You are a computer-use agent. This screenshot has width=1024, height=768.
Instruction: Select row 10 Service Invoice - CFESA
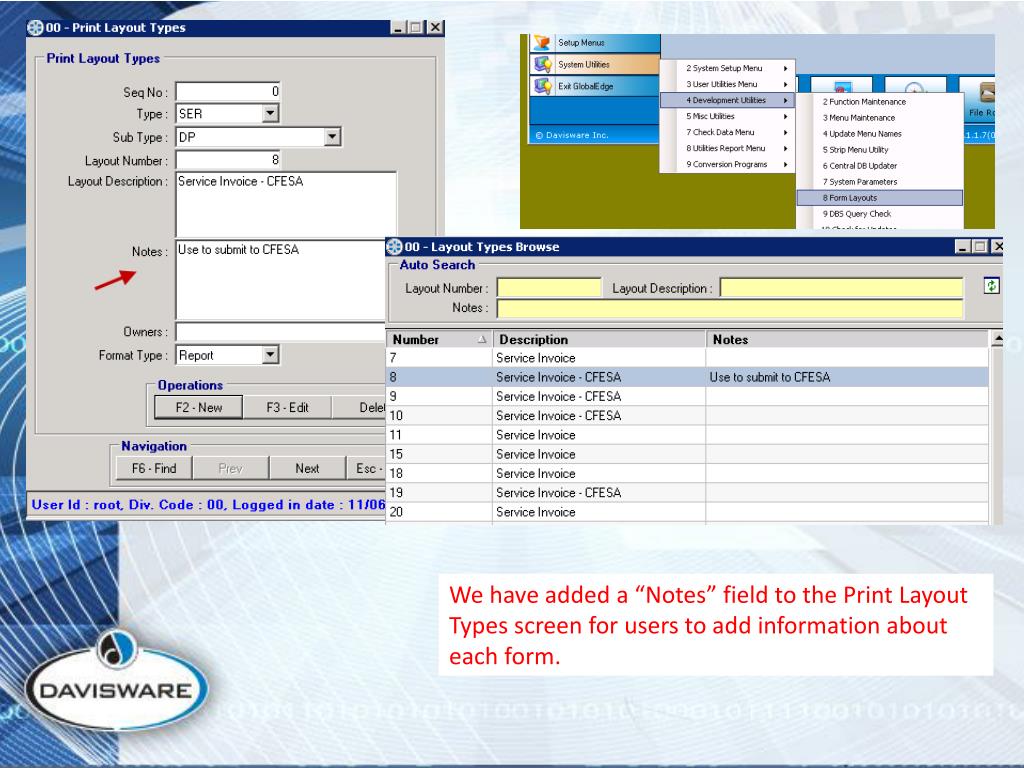point(687,415)
